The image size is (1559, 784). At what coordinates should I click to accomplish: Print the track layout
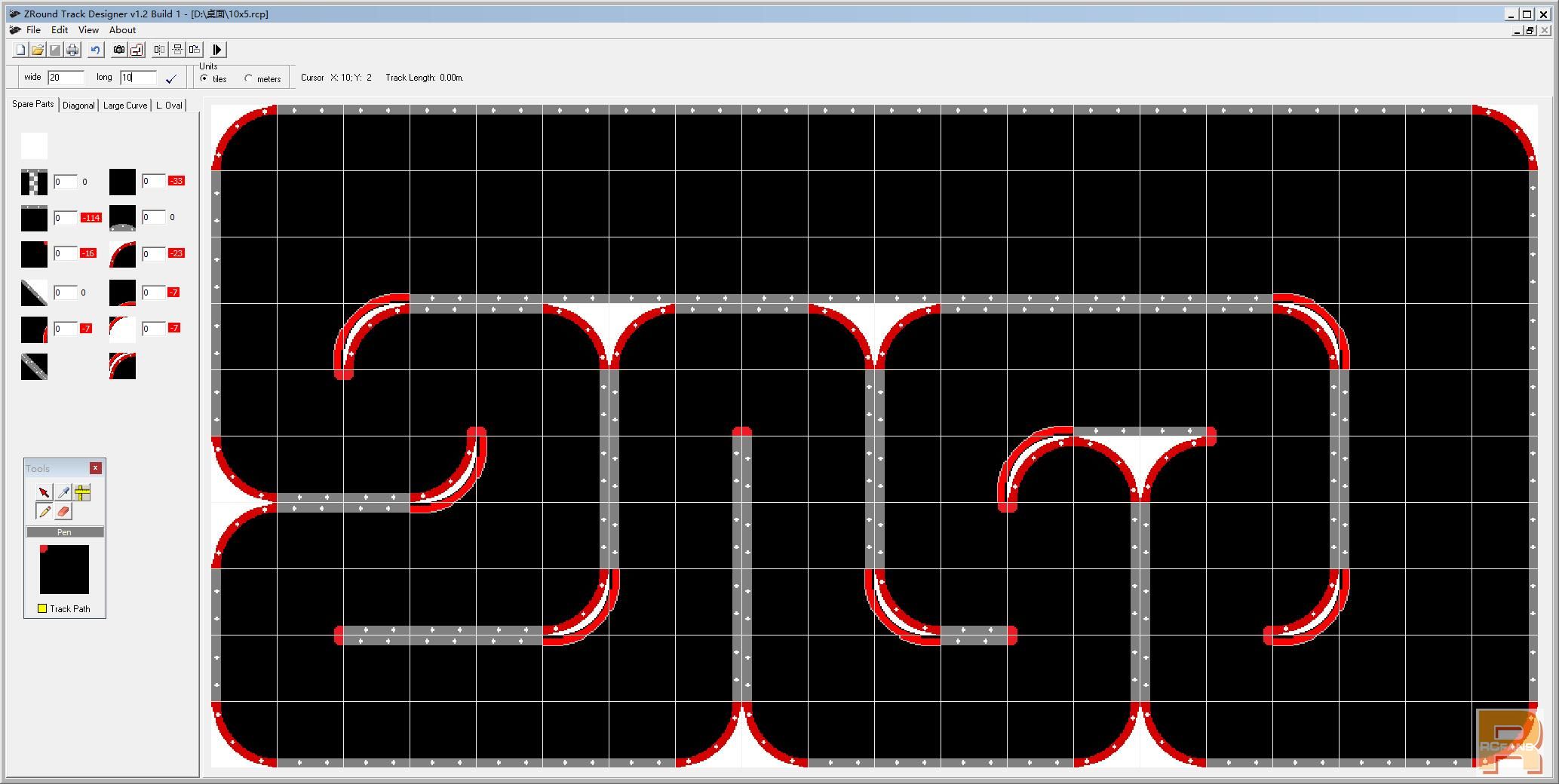click(72, 50)
